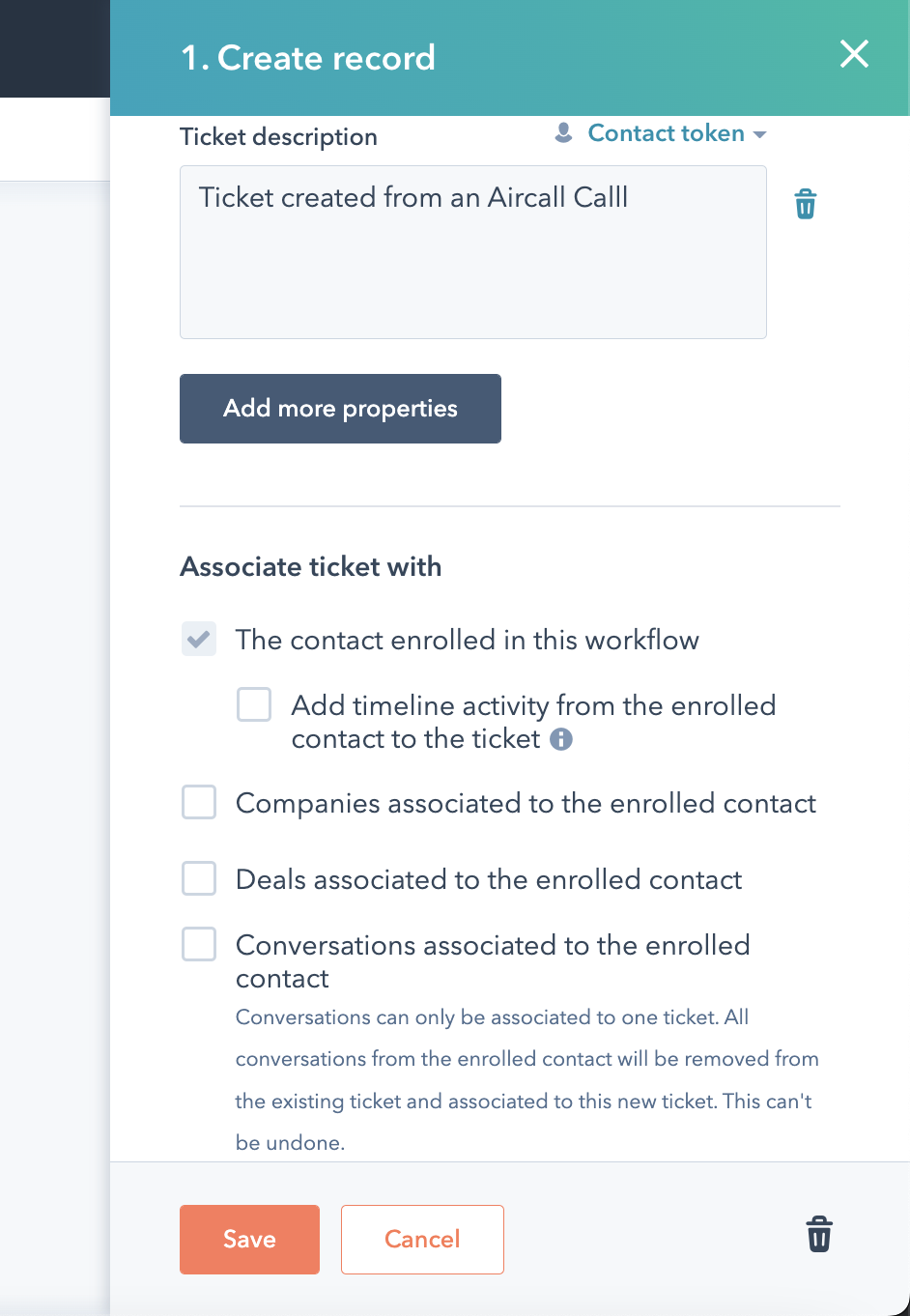Focus the Ticket description text box
The height and width of the screenshot is (1316, 910).
pyautogui.click(x=473, y=252)
